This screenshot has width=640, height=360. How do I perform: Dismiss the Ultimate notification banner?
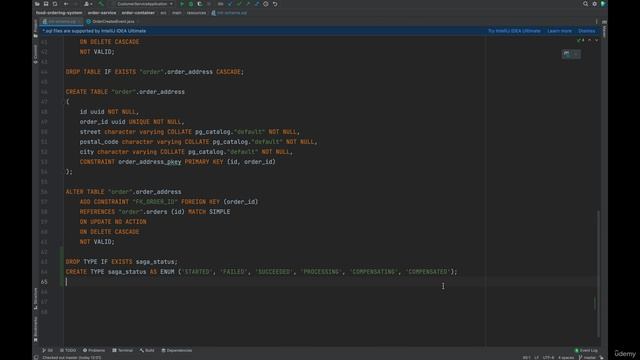pos(587,31)
